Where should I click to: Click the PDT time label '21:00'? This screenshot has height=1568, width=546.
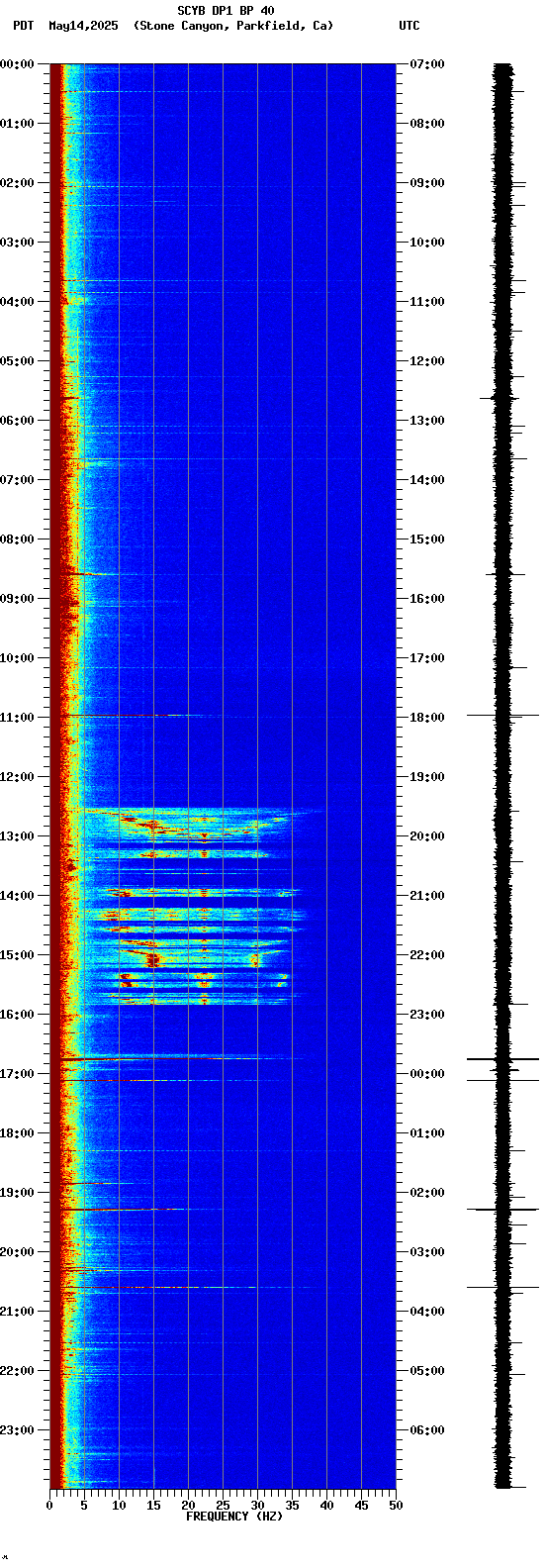tap(17, 1312)
